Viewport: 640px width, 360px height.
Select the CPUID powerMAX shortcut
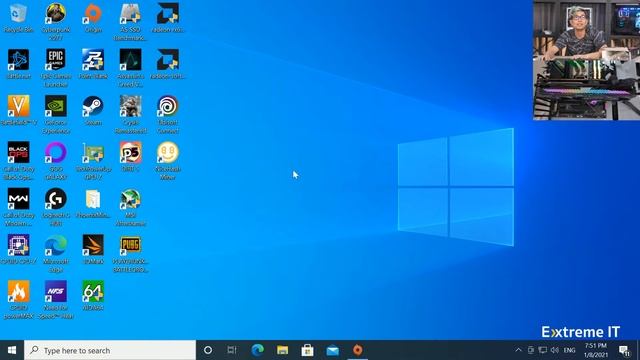pyautogui.click(x=18, y=299)
